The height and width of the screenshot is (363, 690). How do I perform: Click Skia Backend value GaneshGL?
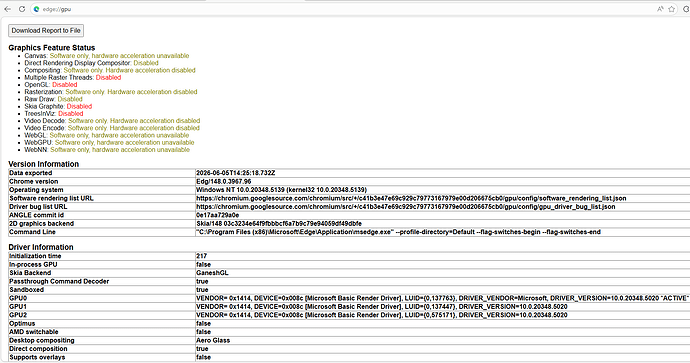click(x=212, y=273)
